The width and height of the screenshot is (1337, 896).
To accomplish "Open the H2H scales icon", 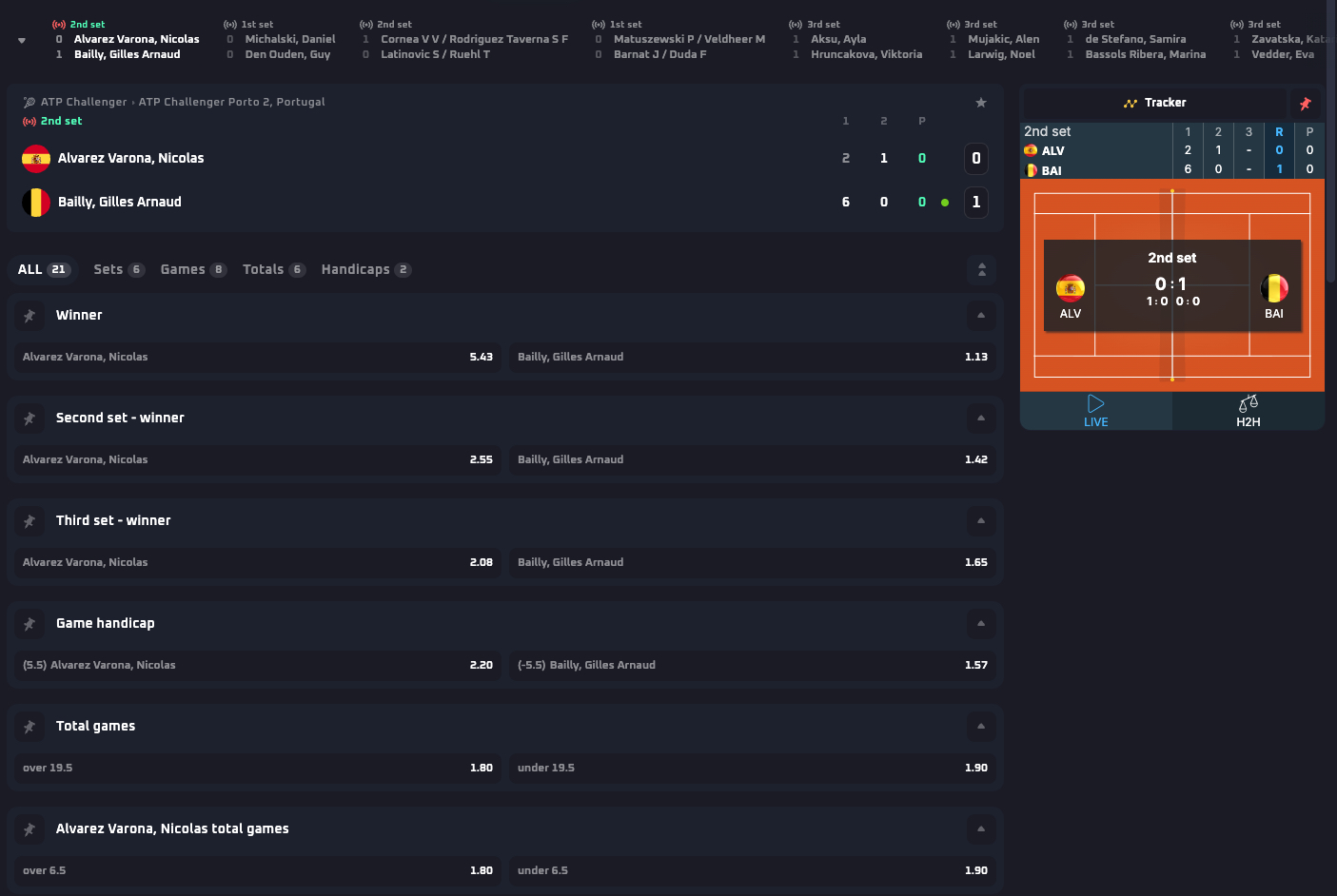I will (1248, 403).
